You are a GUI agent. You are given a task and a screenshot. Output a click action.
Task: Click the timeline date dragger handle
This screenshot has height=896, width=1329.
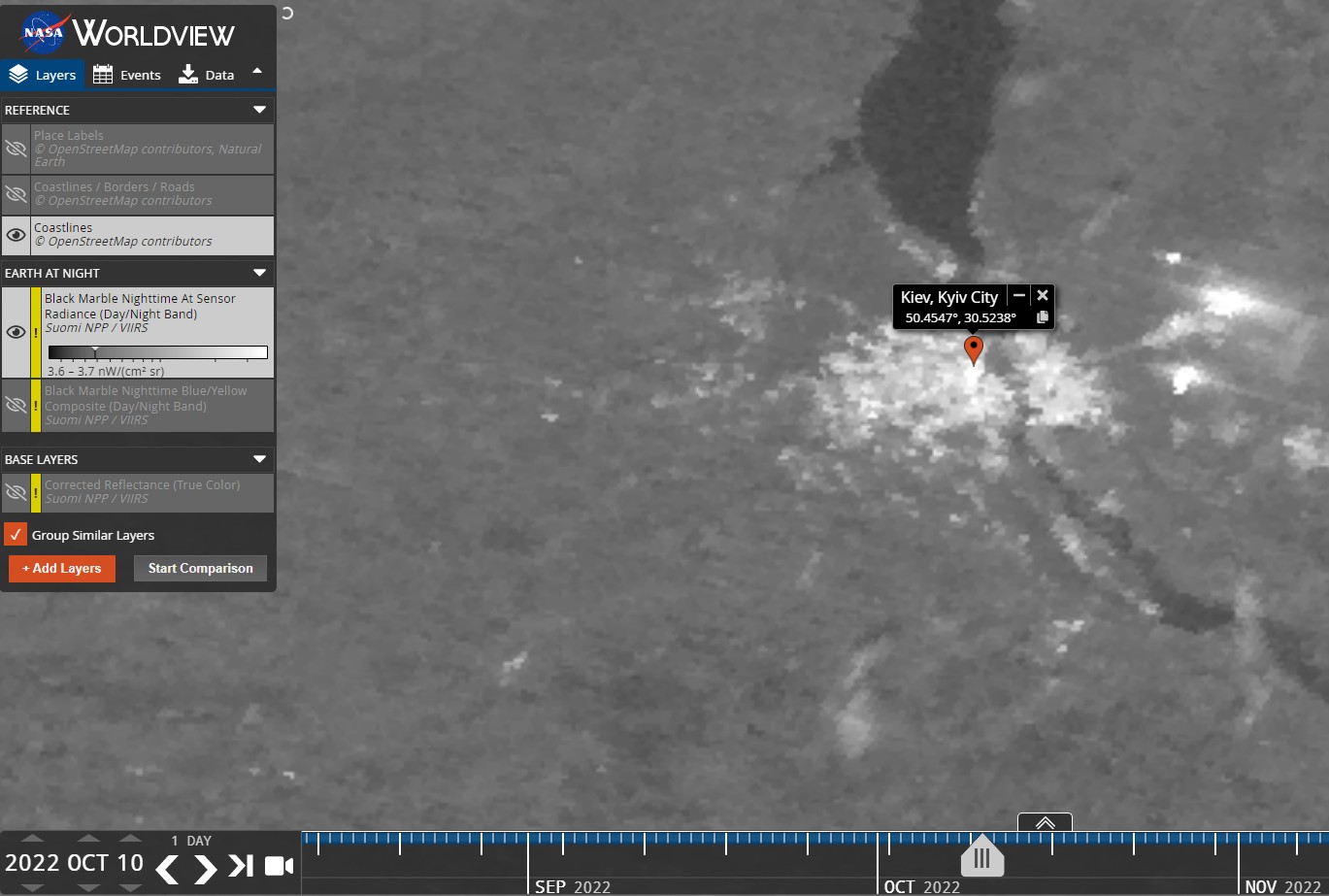point(981,855)
